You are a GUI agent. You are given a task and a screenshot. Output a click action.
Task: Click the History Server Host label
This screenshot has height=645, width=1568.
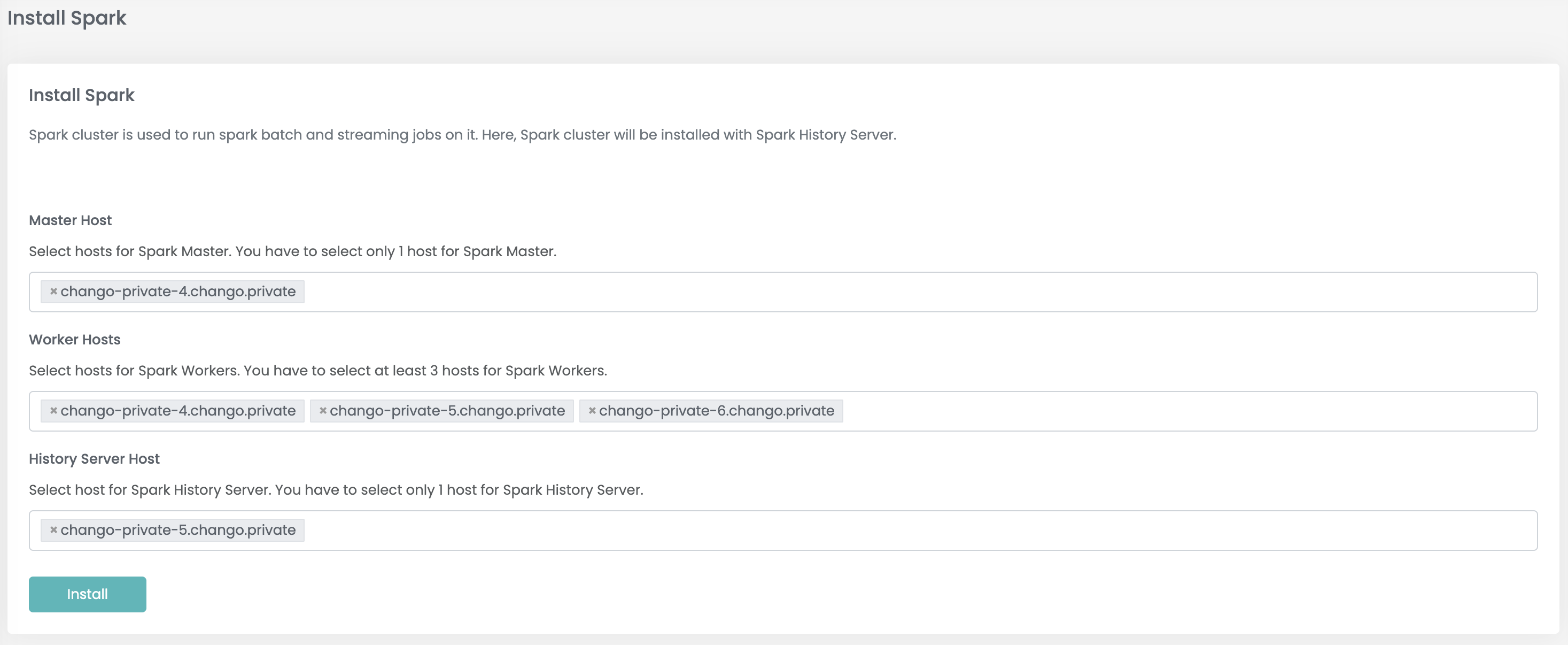click(x=94, y=459)
